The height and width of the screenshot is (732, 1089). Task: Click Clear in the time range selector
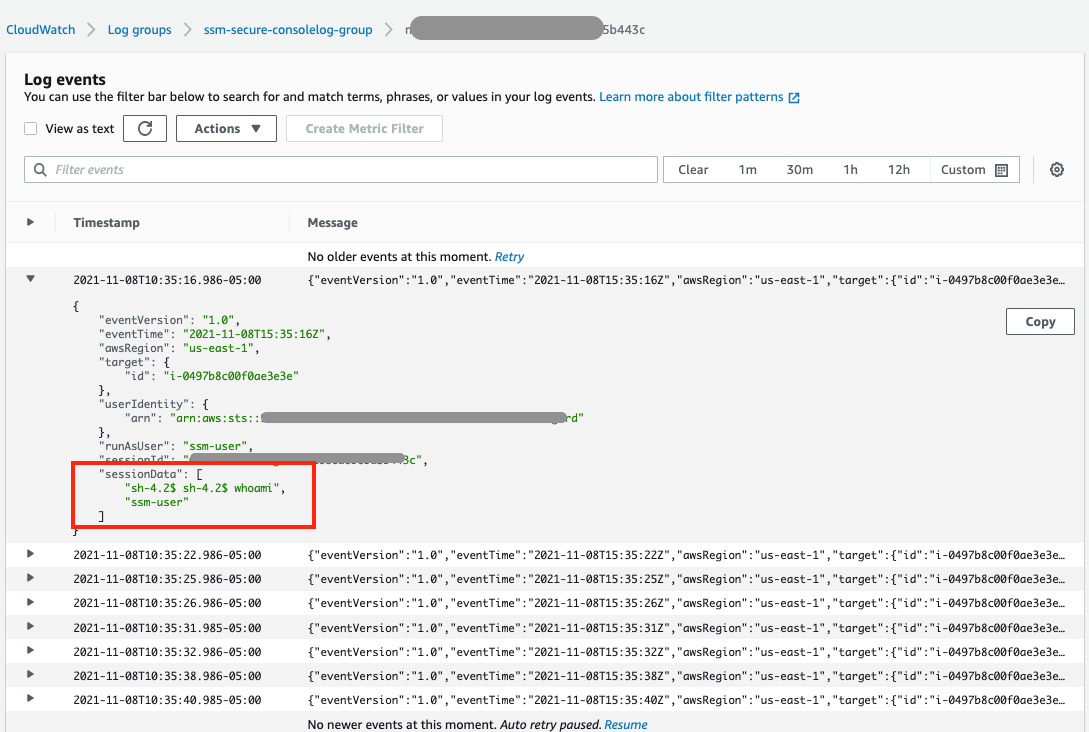click(693, 169)
